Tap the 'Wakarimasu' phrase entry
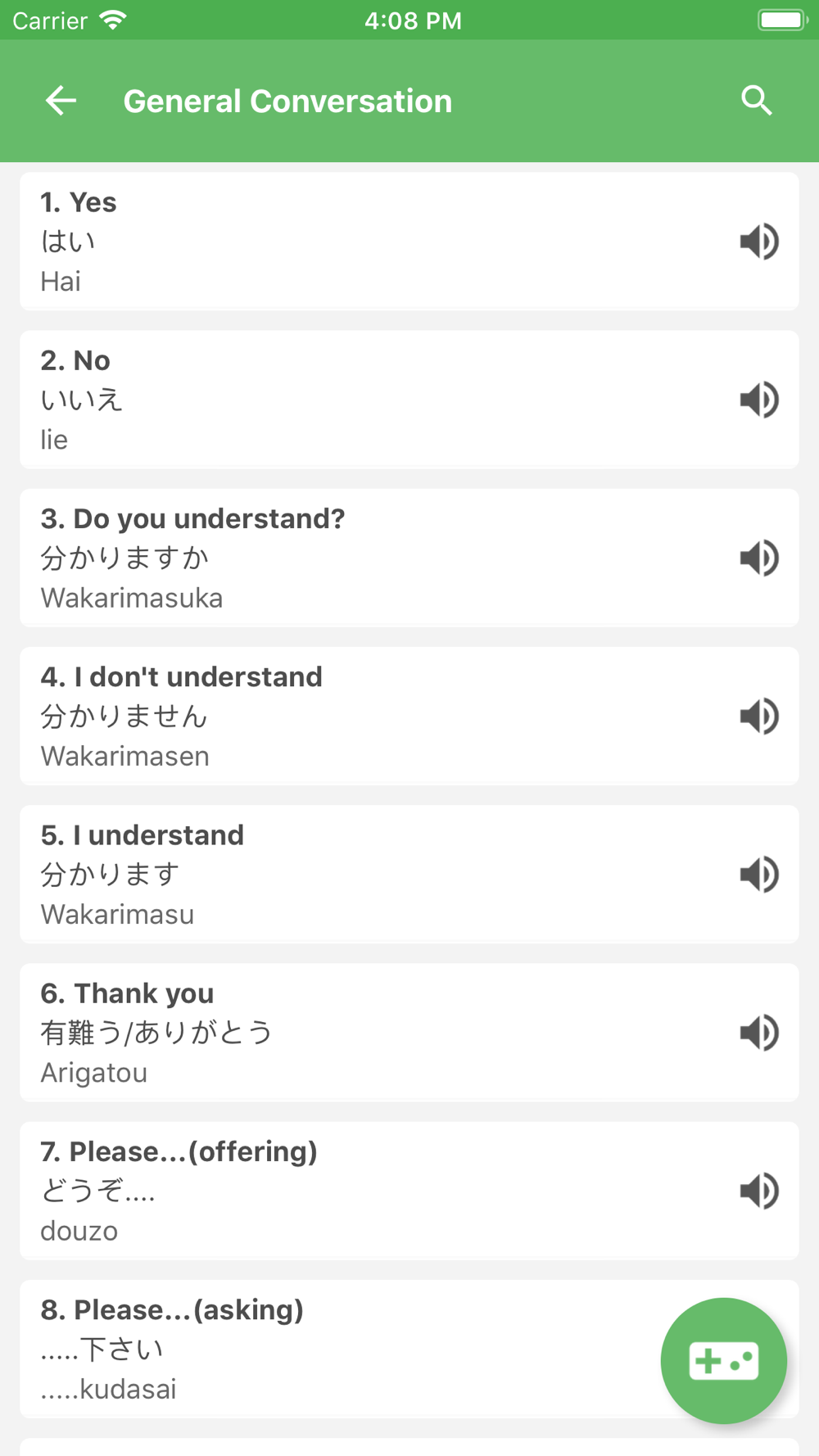This screenshot has width=819, height=1456. [118, 914]
